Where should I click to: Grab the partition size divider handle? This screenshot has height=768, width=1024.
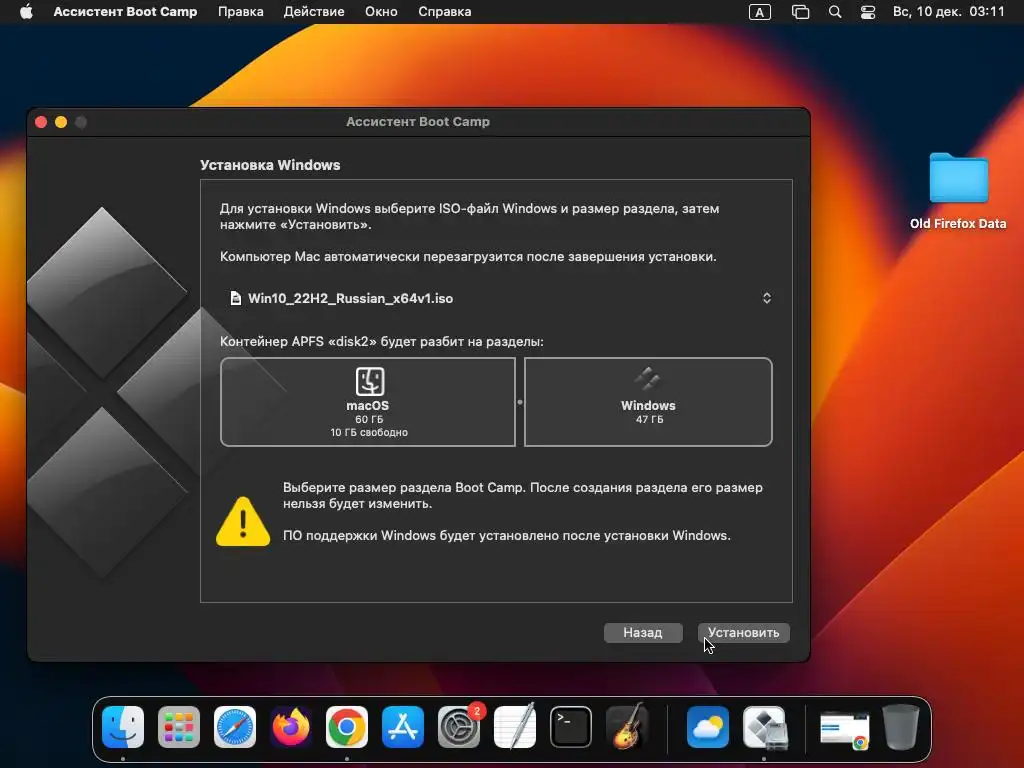[520, 402]
